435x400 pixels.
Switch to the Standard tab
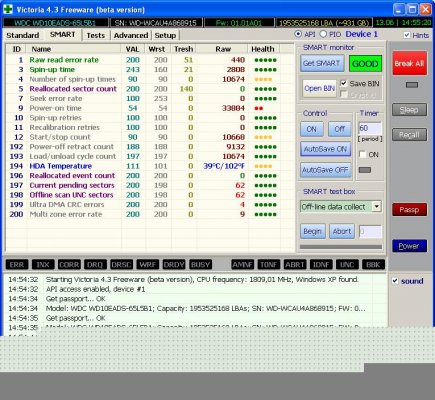click(x=23, y=35)
